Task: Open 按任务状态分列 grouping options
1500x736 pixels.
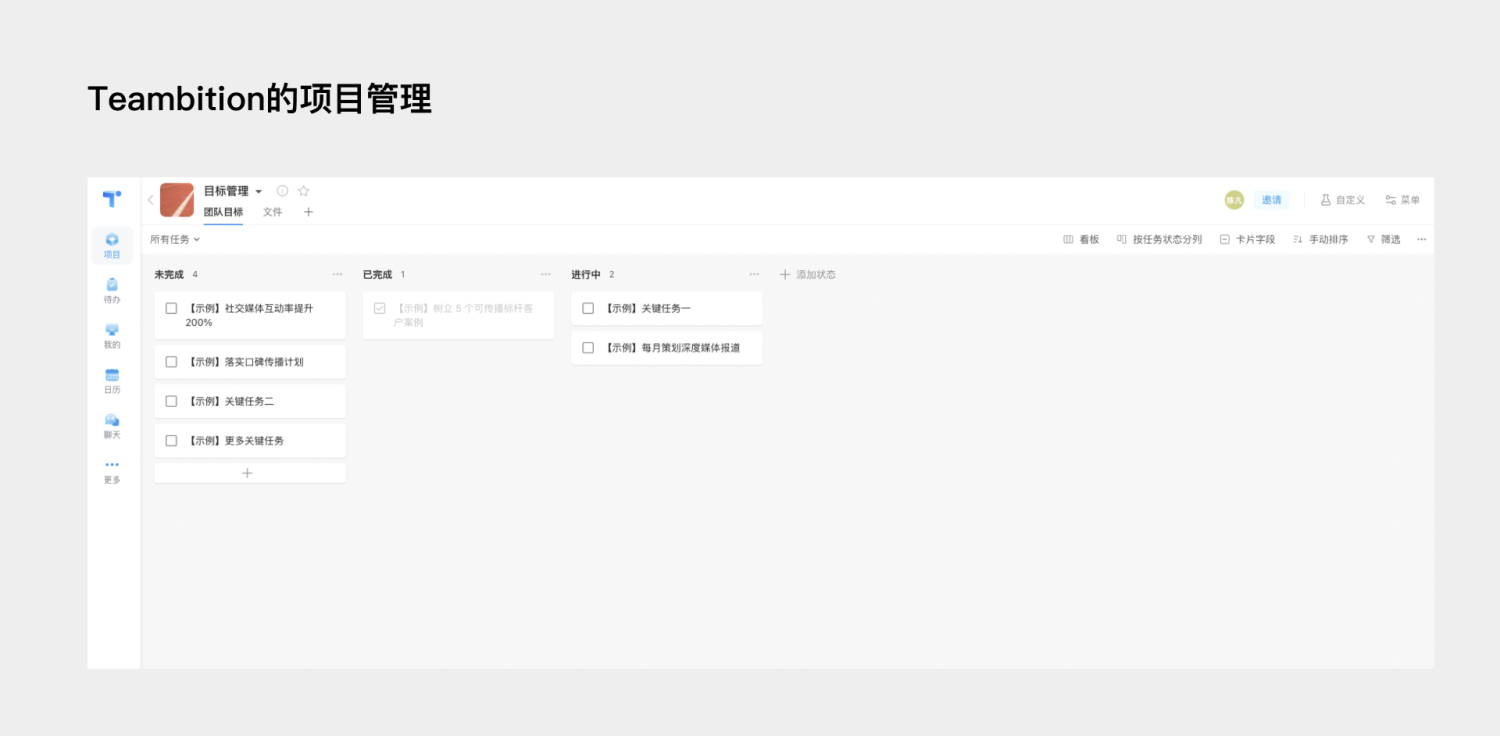Action: coord(1159,239)
